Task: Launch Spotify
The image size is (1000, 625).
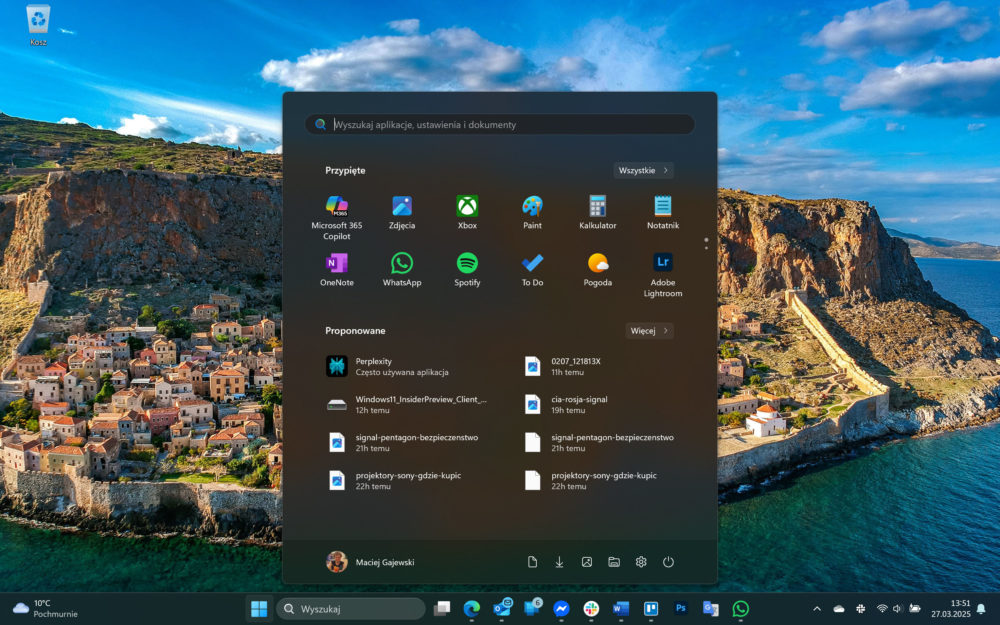Action: click(x=467, y=270)
